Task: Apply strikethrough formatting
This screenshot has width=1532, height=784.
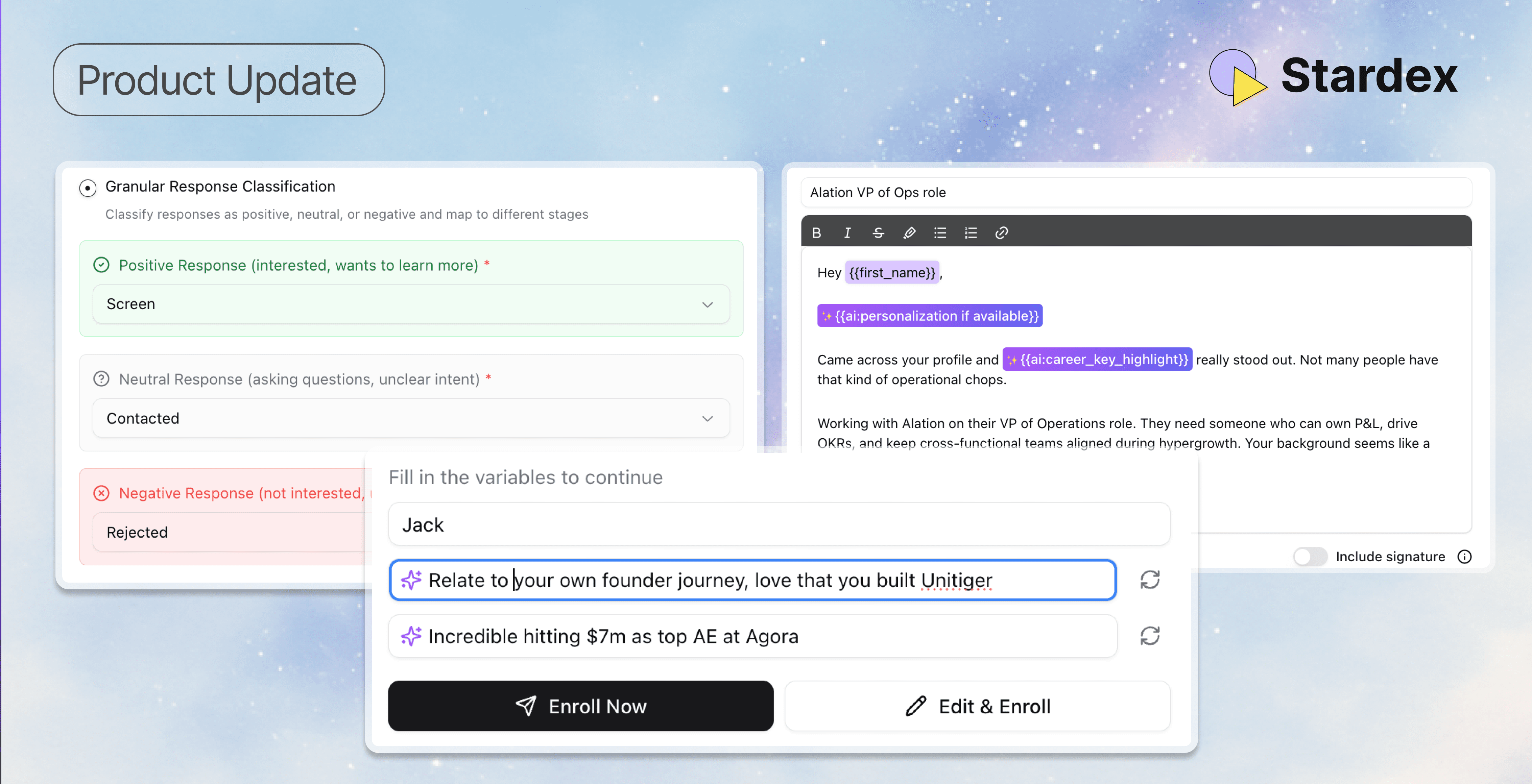Action: [879, 232]
